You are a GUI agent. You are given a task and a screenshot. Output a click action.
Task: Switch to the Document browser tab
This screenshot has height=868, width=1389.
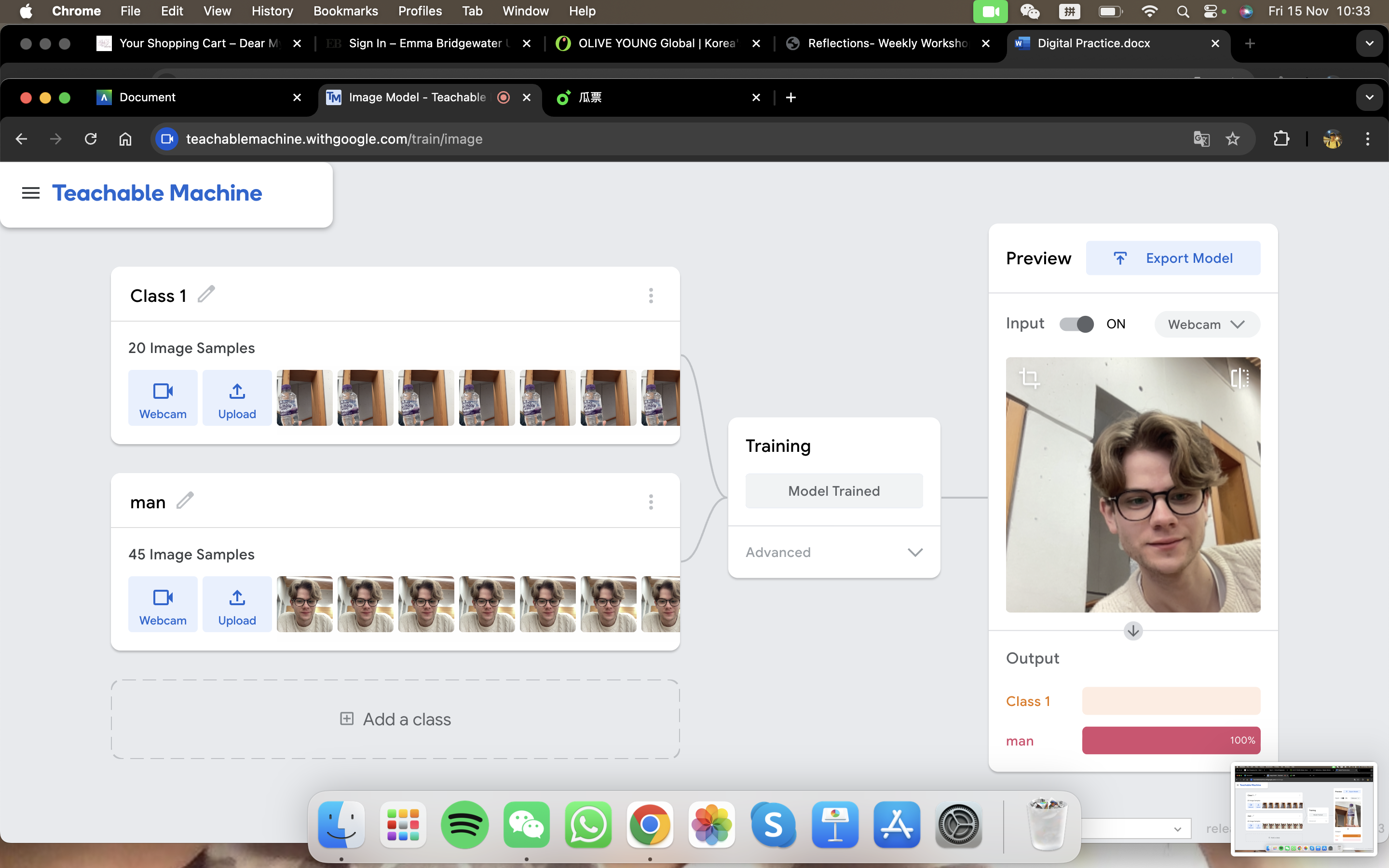pyautogui.click(x=148, y=97)
